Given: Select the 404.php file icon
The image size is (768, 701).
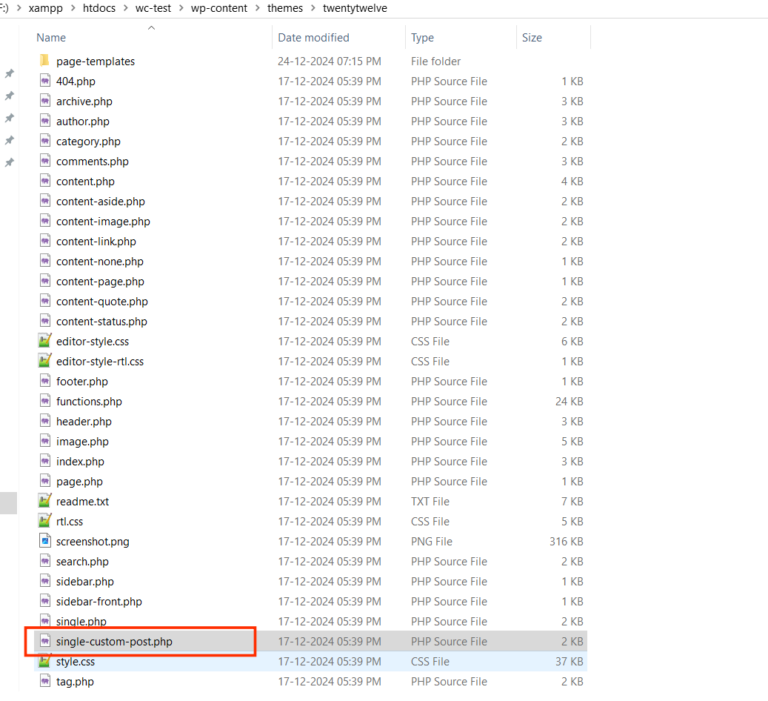Looking at the screenshot, I should [44, 81].
